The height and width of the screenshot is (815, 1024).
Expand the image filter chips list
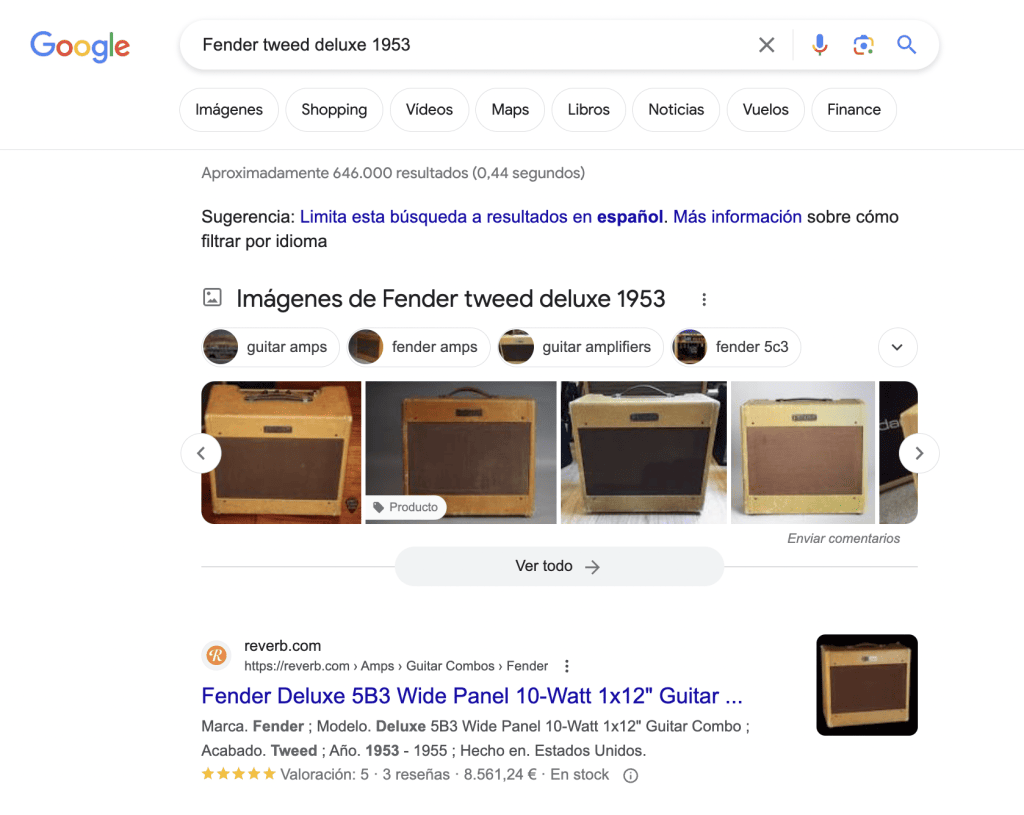(897, 347)
